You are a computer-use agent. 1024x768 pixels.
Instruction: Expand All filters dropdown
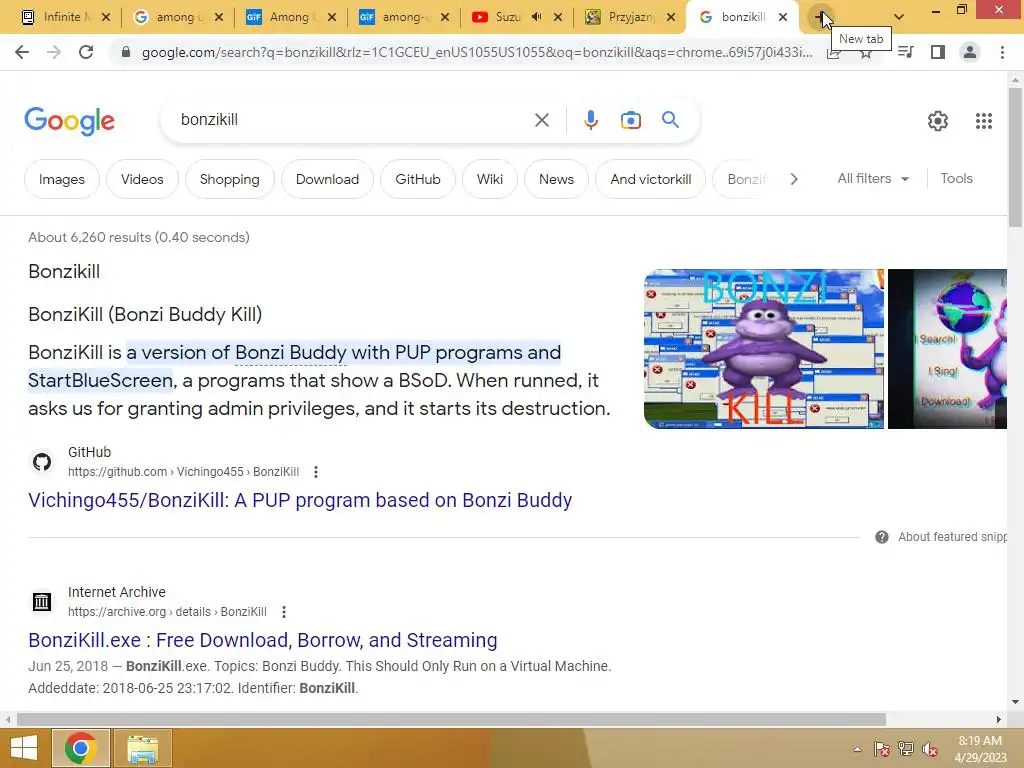click(x=873, y=178)
